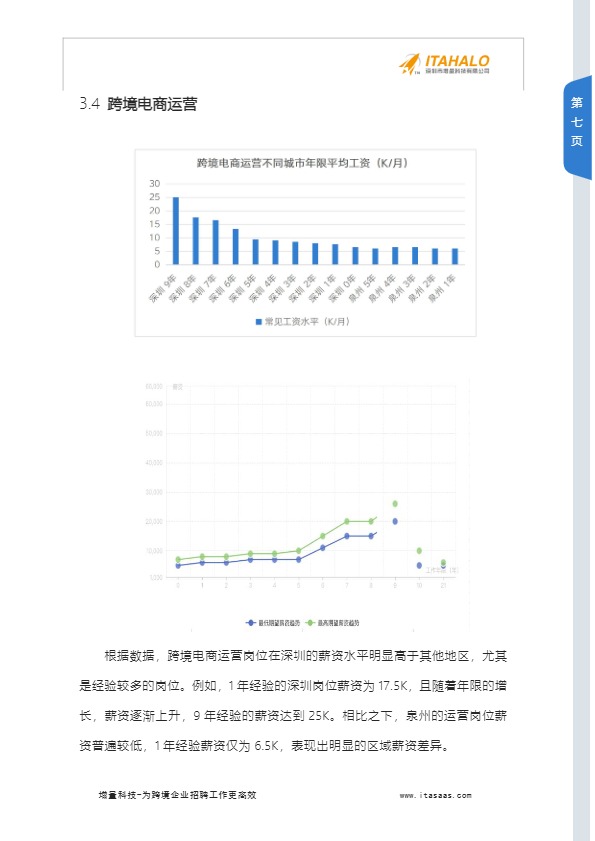The width and height of the screenshot is (595, 841).
Task: Click the blue legend square 常见工资水平
Action: pos(258,322)
